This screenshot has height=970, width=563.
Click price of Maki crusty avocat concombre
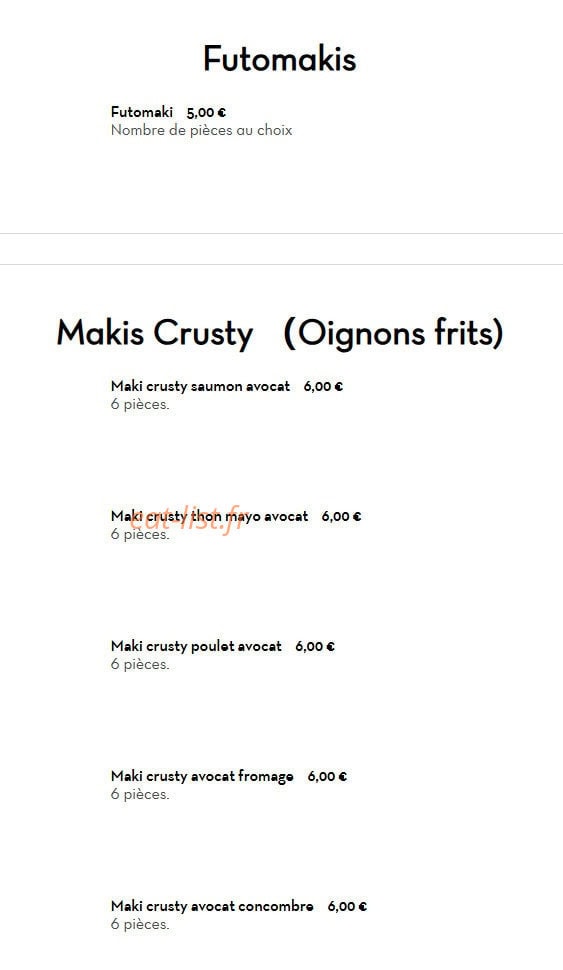tap(347, 906)
